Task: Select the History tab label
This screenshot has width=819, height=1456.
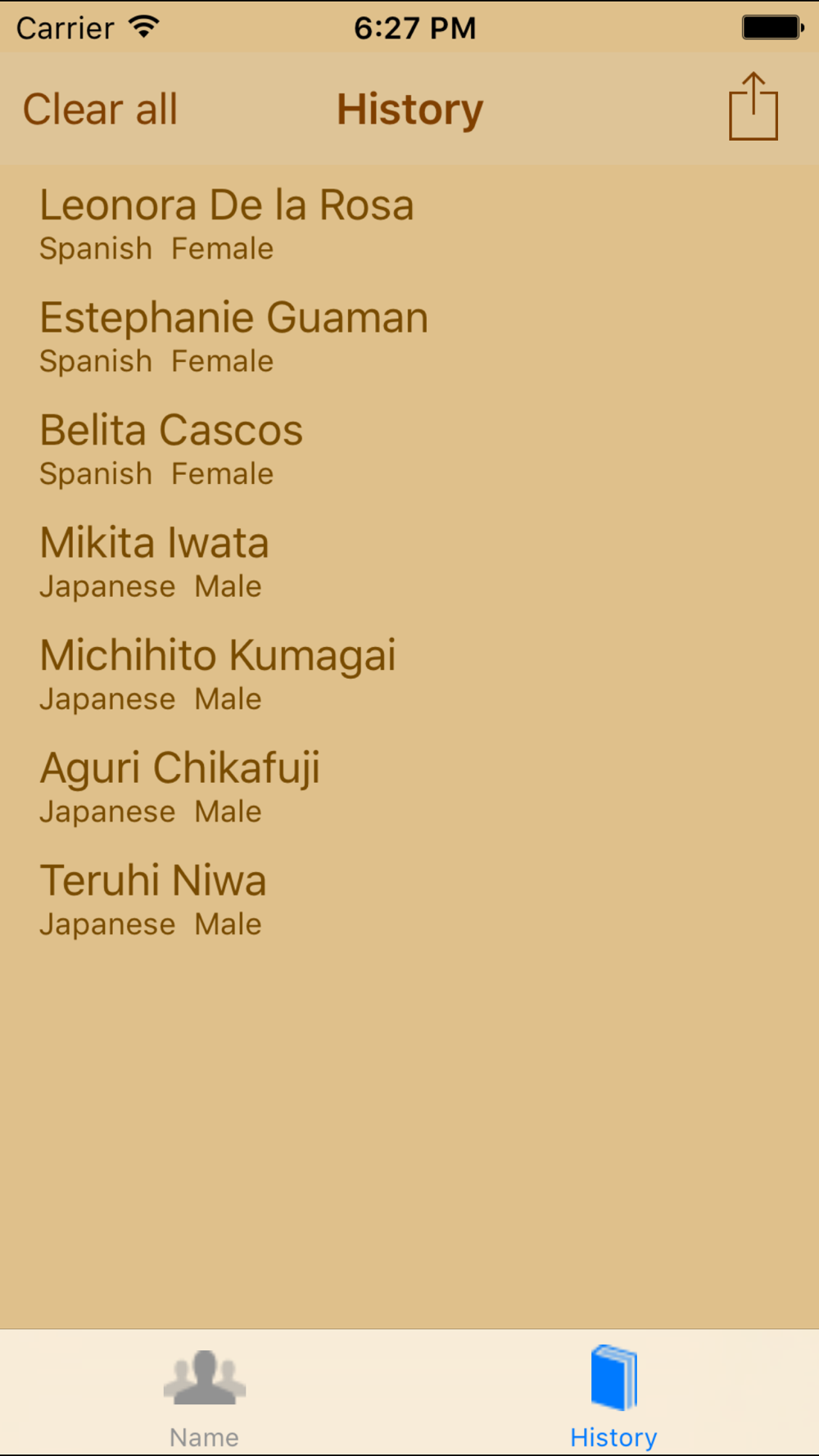Action: coord(613,1437)
